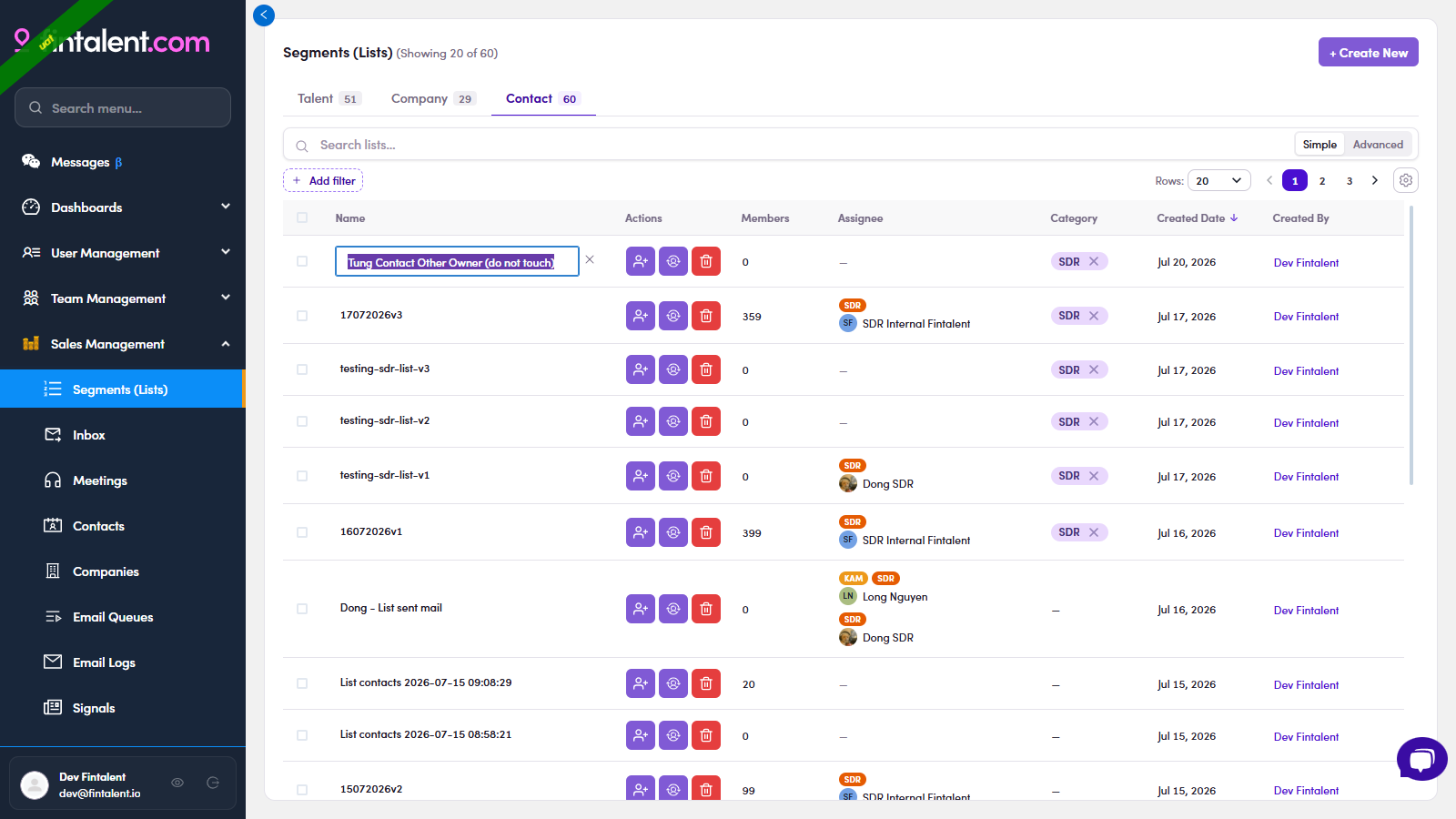Check the box for the 17072026v3 row
1456x819 pixels.
[302, 316]
